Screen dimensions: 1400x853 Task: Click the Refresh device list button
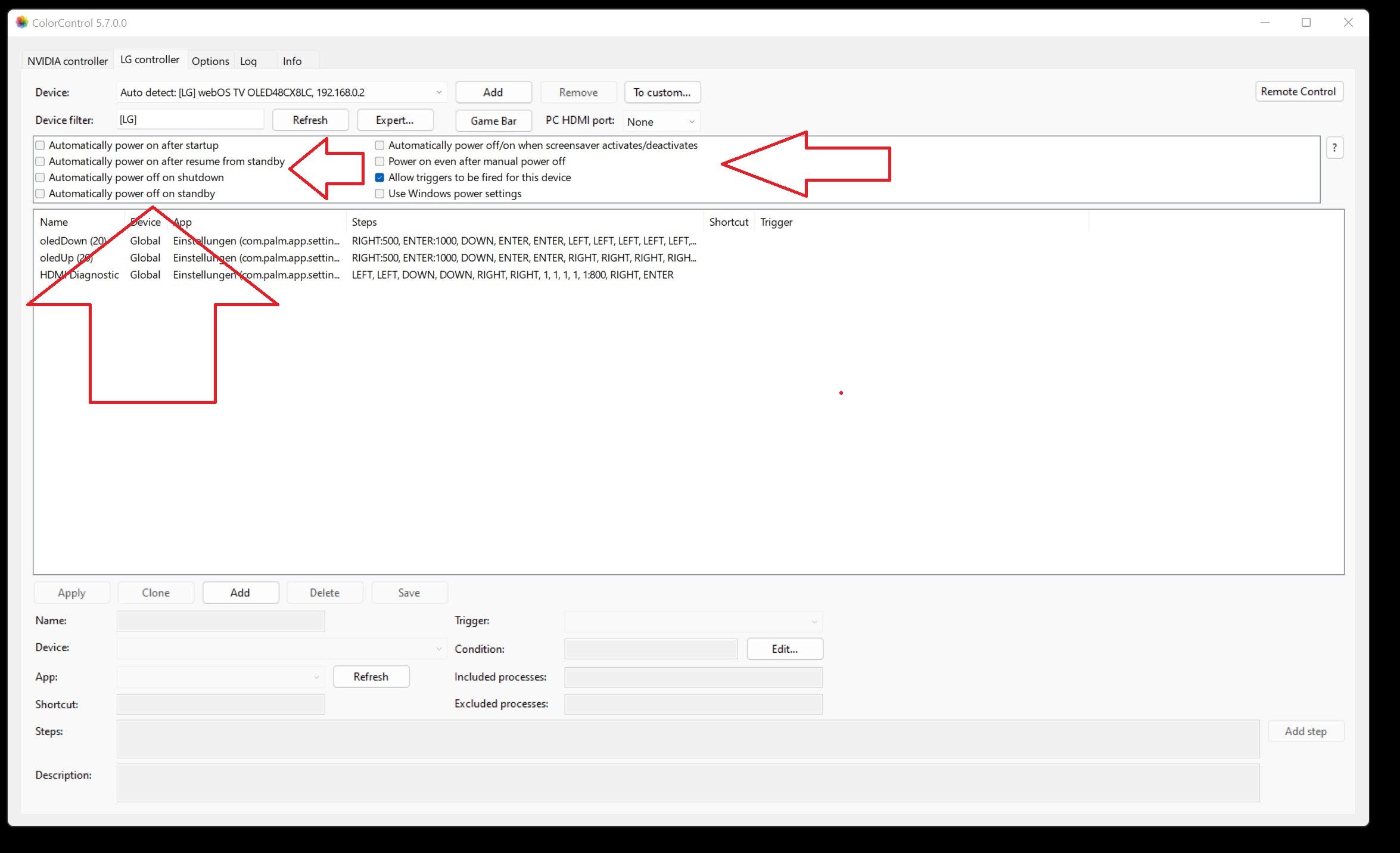coord(310,120)
